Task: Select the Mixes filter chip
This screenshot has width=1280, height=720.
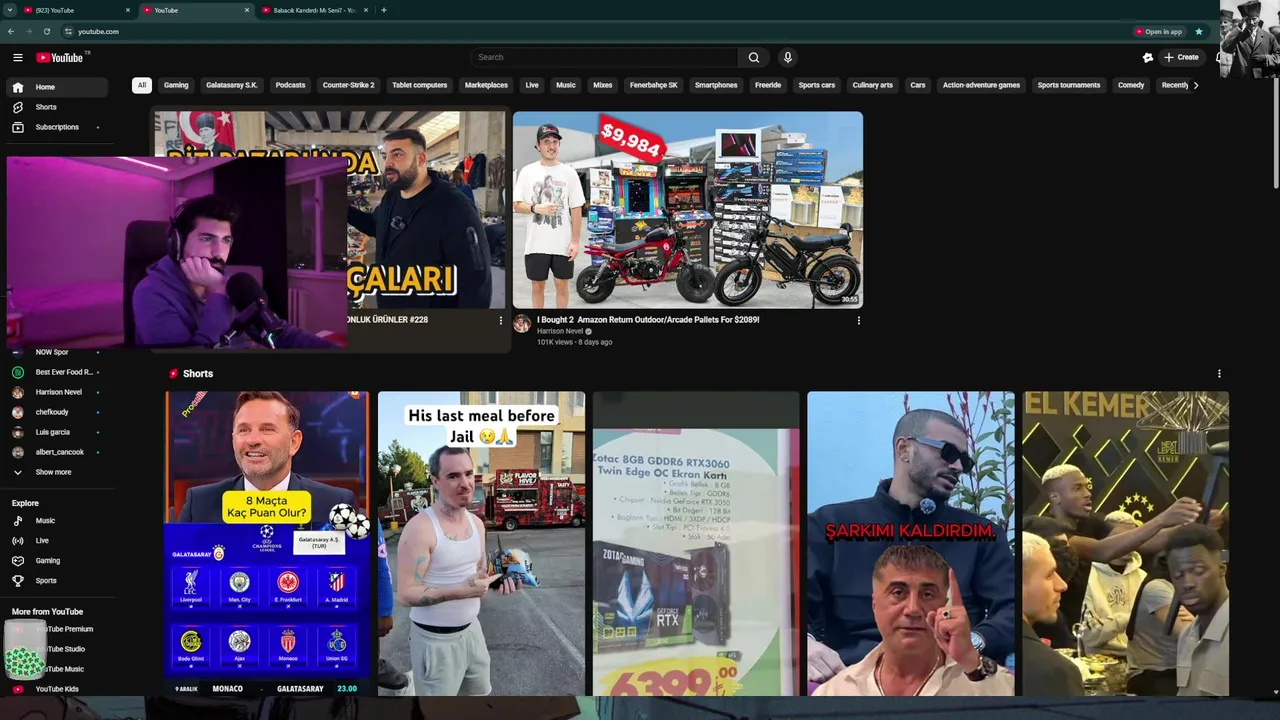Action: (x=602, y=85)
